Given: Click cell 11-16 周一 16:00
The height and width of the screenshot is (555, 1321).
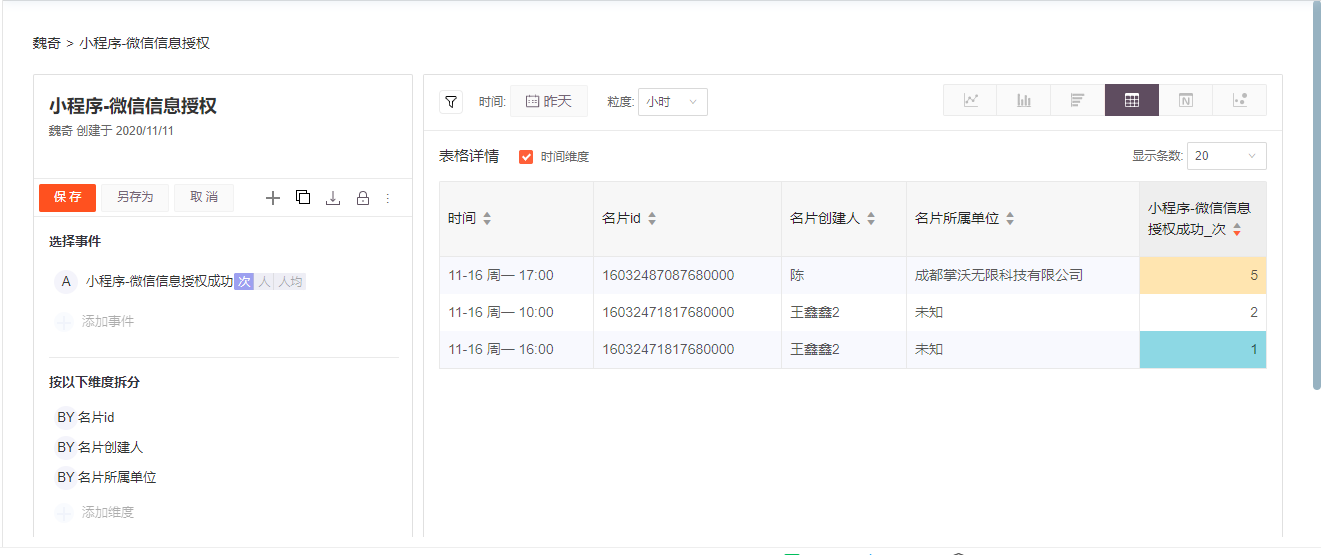Looking at the screenshot, I should click(516, 349).
